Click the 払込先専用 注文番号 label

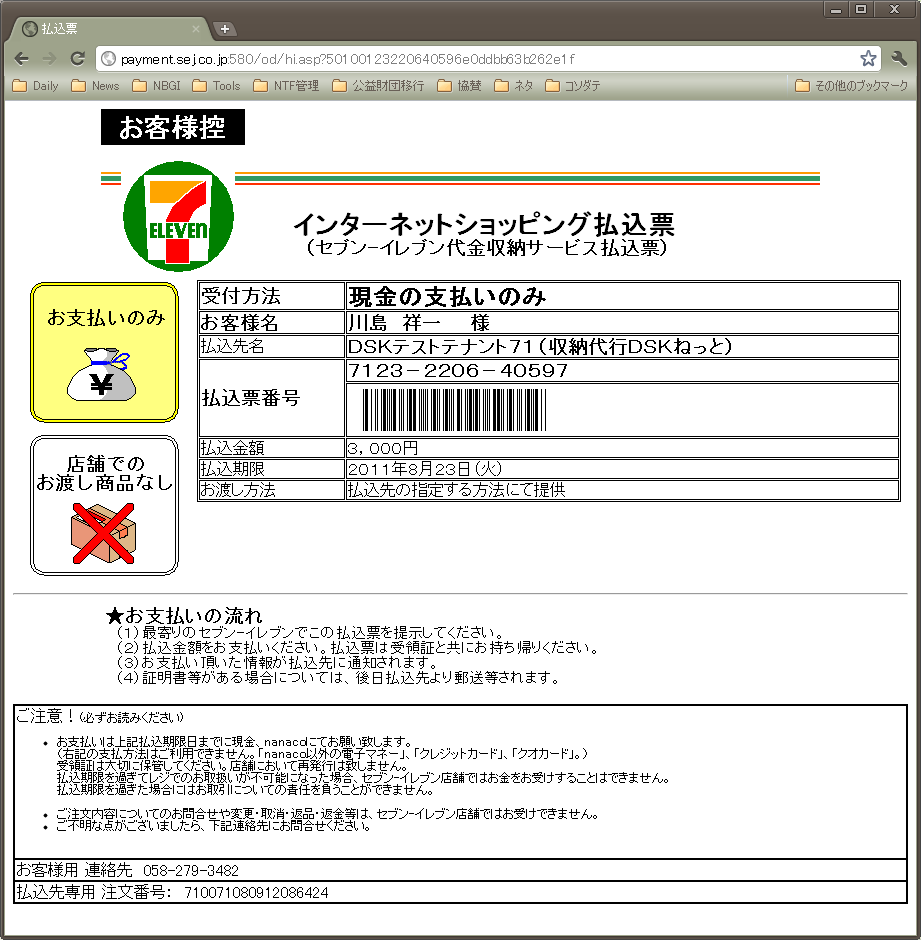click(93, 892)
